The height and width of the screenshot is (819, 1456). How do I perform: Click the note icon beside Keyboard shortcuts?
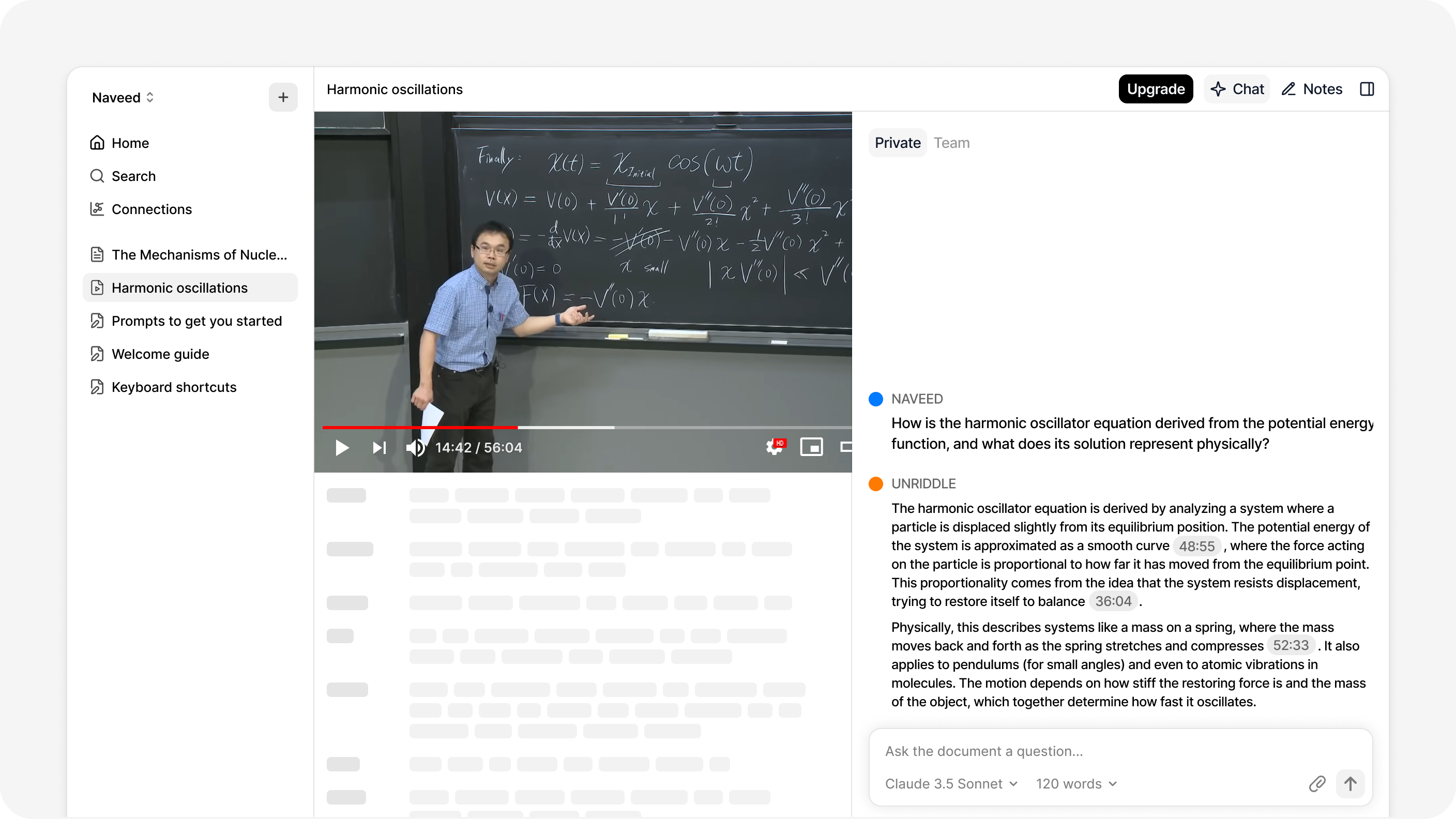coord(97,387)
